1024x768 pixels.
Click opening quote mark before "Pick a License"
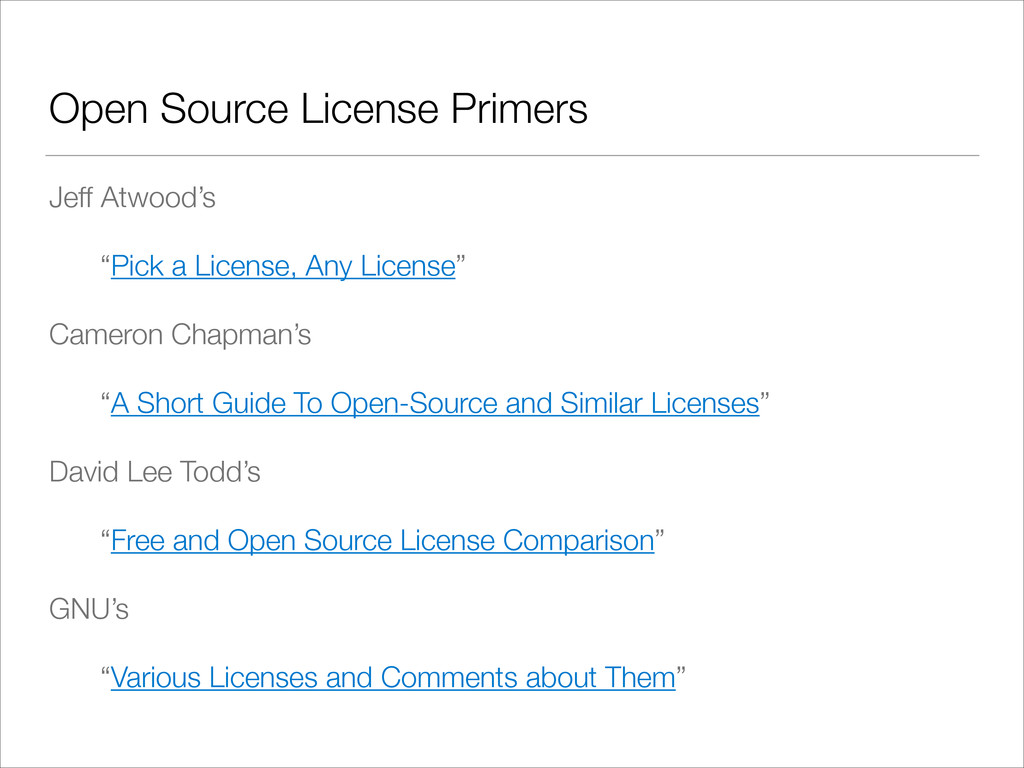pyautogui.click(x=106, y=260)
